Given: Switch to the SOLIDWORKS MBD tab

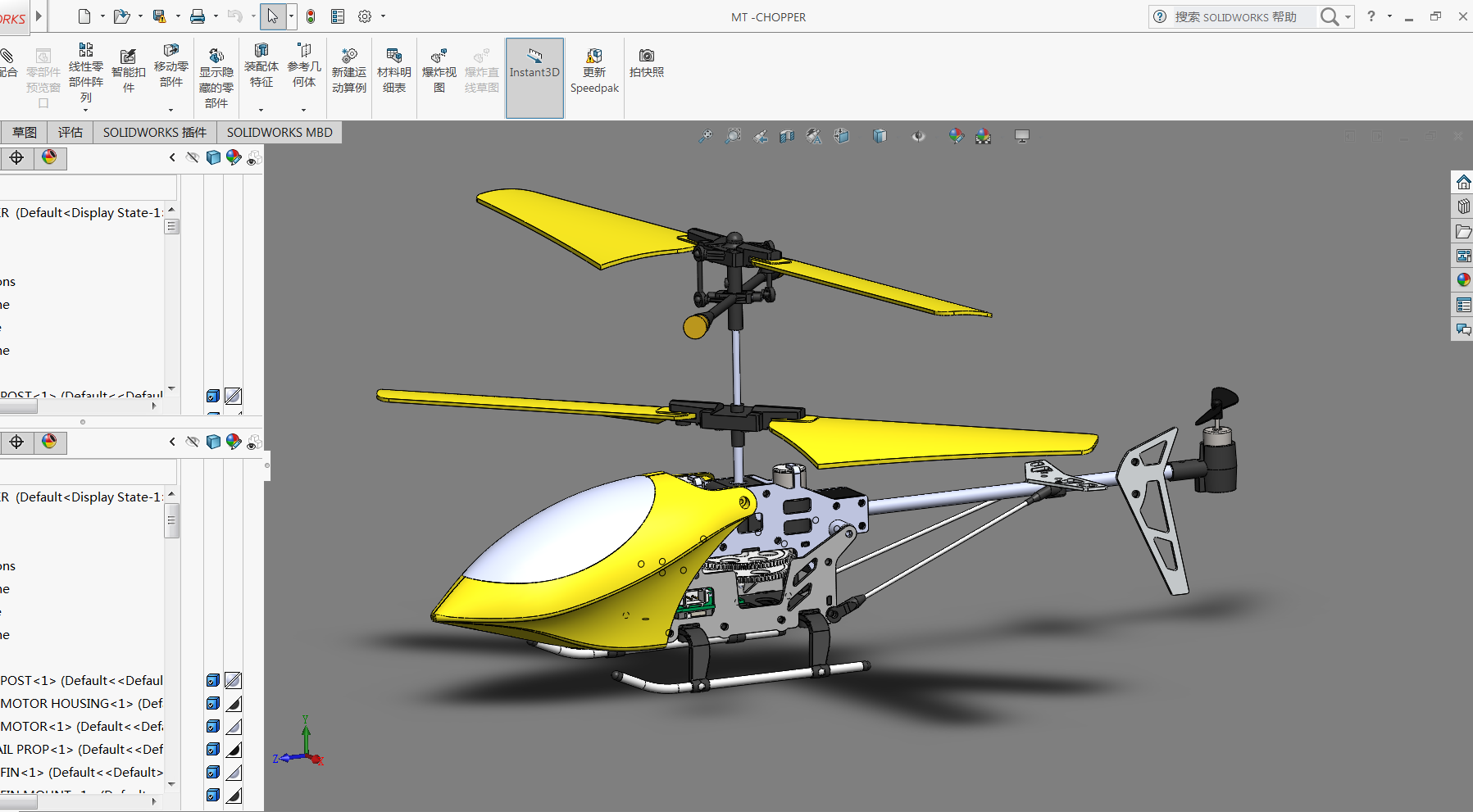Looking at the screenshot, I should coord(280,132).
